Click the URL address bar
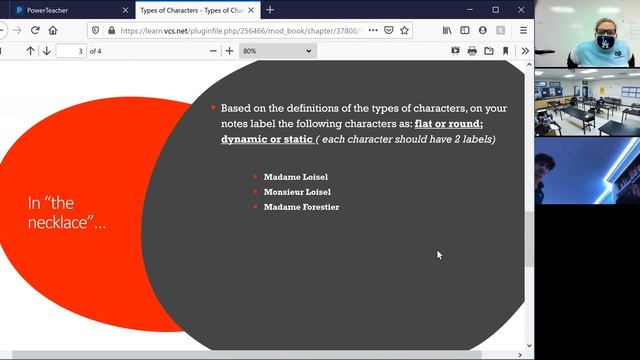The width and height of the screenshot is (640, 360). click(241, 31)
